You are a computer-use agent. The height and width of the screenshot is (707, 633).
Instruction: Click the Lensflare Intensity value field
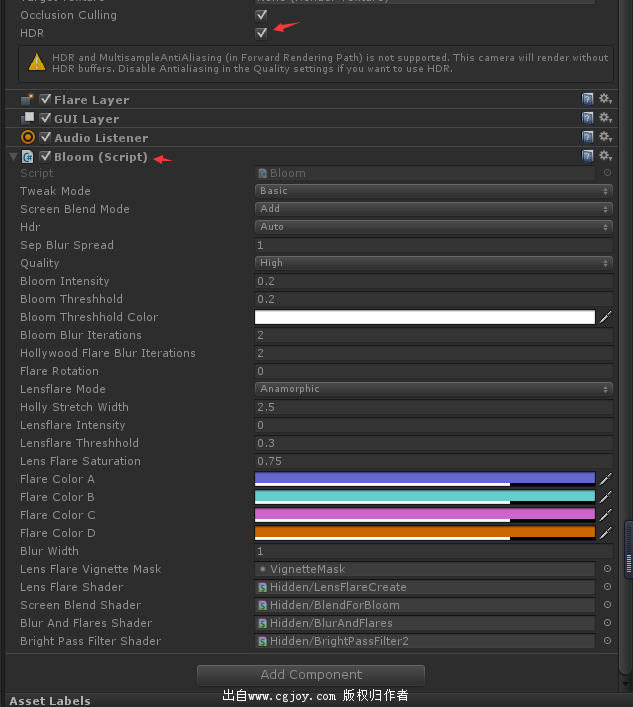433,425
